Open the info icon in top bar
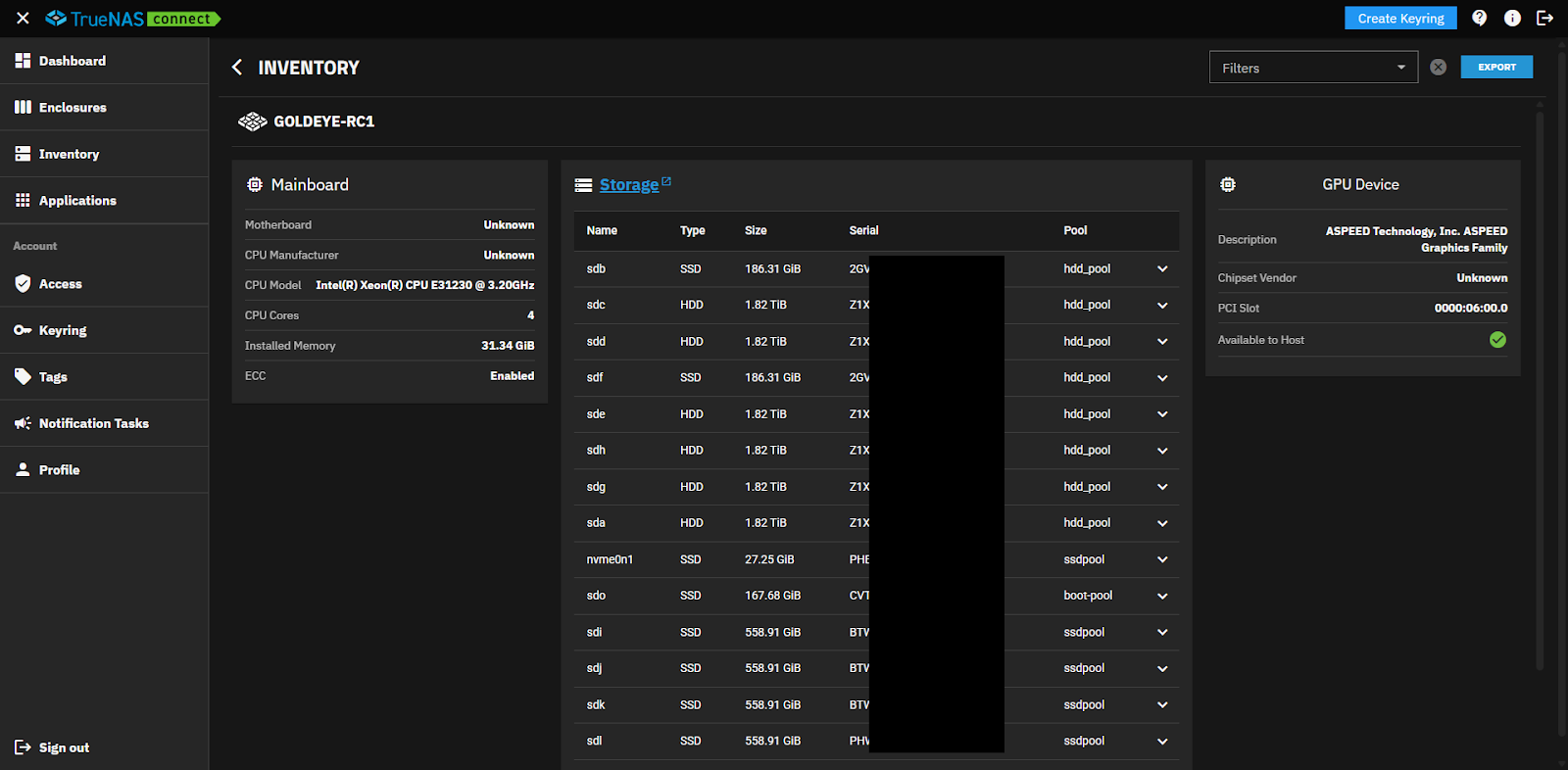The image size is (1568, 770). (x=1512, y=18)
